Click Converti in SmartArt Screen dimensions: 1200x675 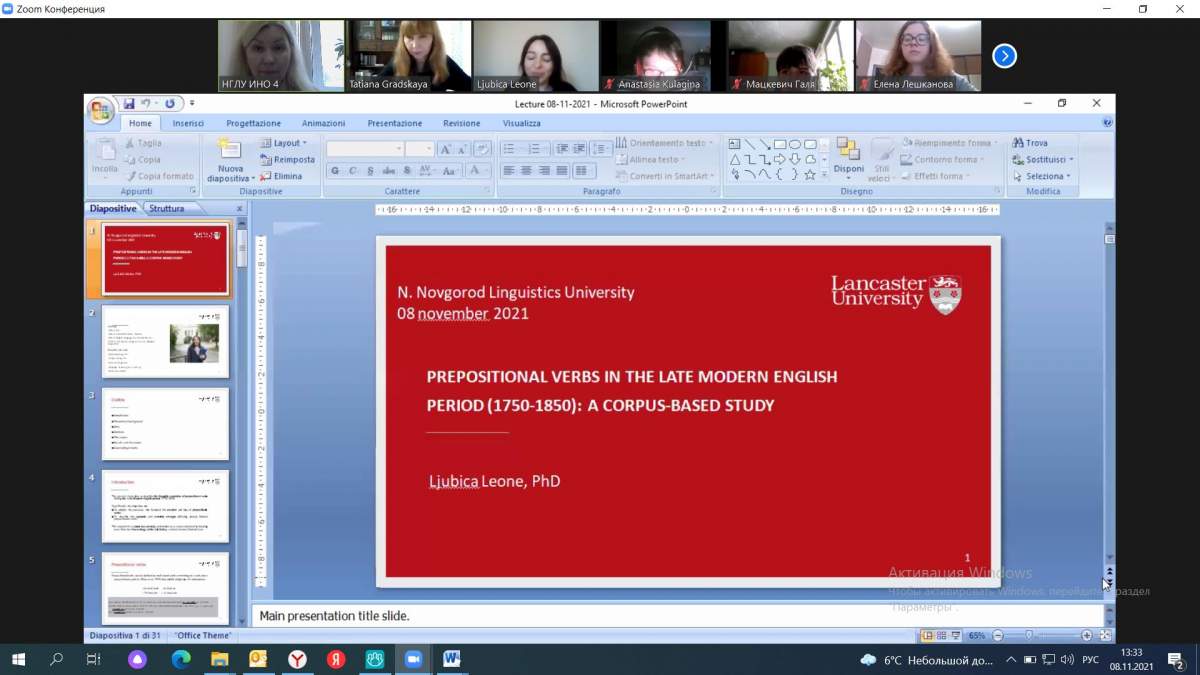(664, 176)
